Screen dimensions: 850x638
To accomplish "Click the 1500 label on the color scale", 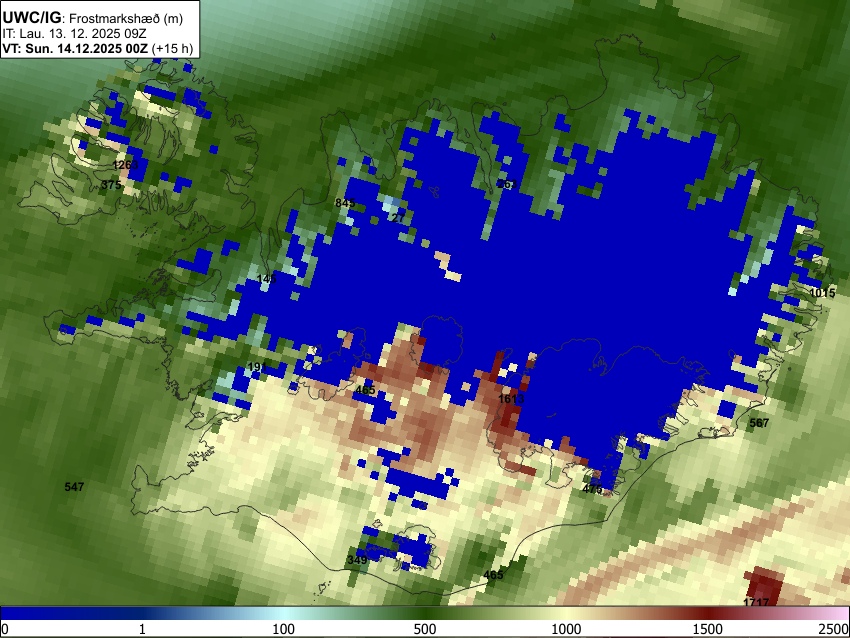I will pyautogui.click(x=708, y=629).
